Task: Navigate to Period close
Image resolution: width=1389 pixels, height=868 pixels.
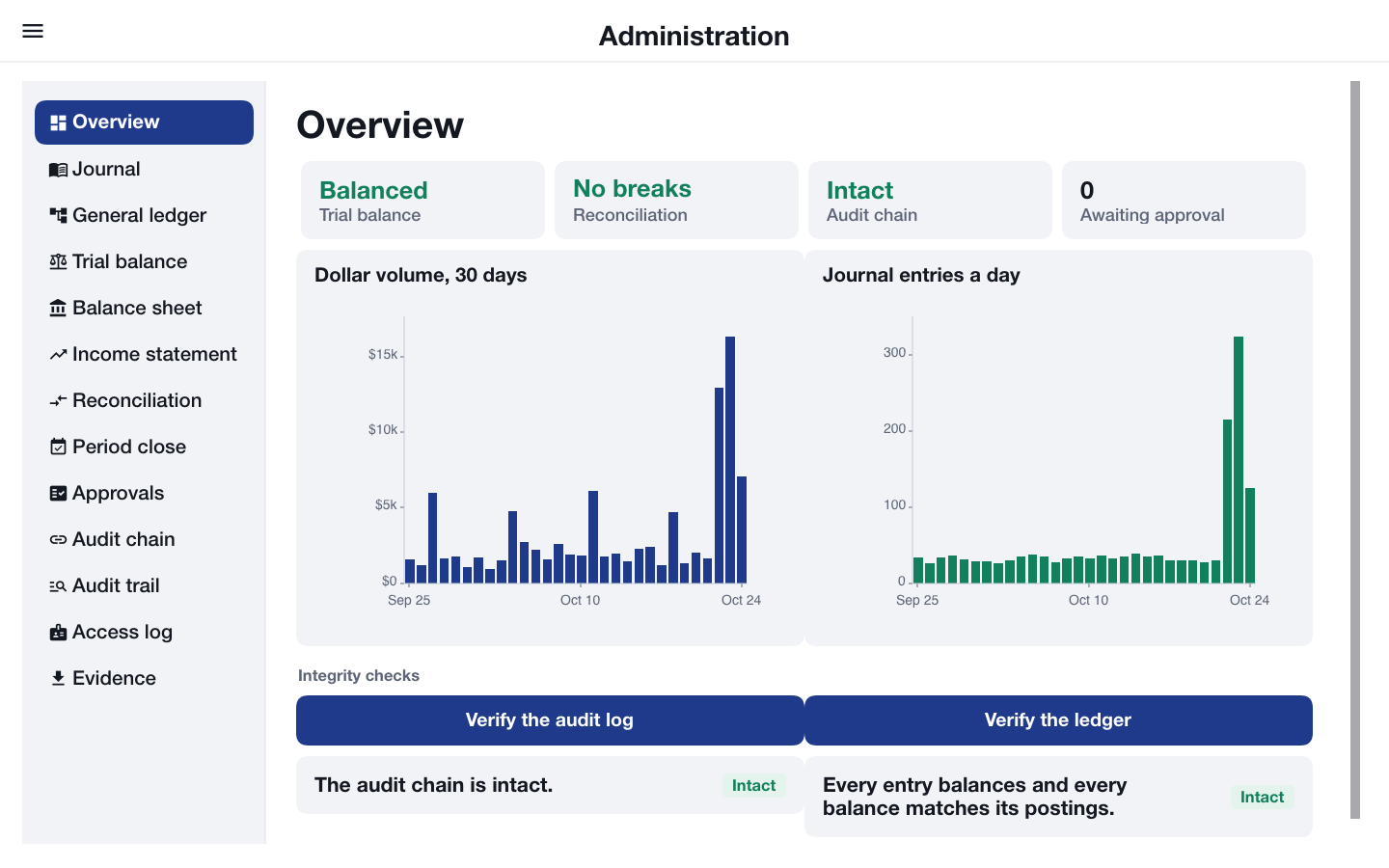Action: click(x=144, y=447)
